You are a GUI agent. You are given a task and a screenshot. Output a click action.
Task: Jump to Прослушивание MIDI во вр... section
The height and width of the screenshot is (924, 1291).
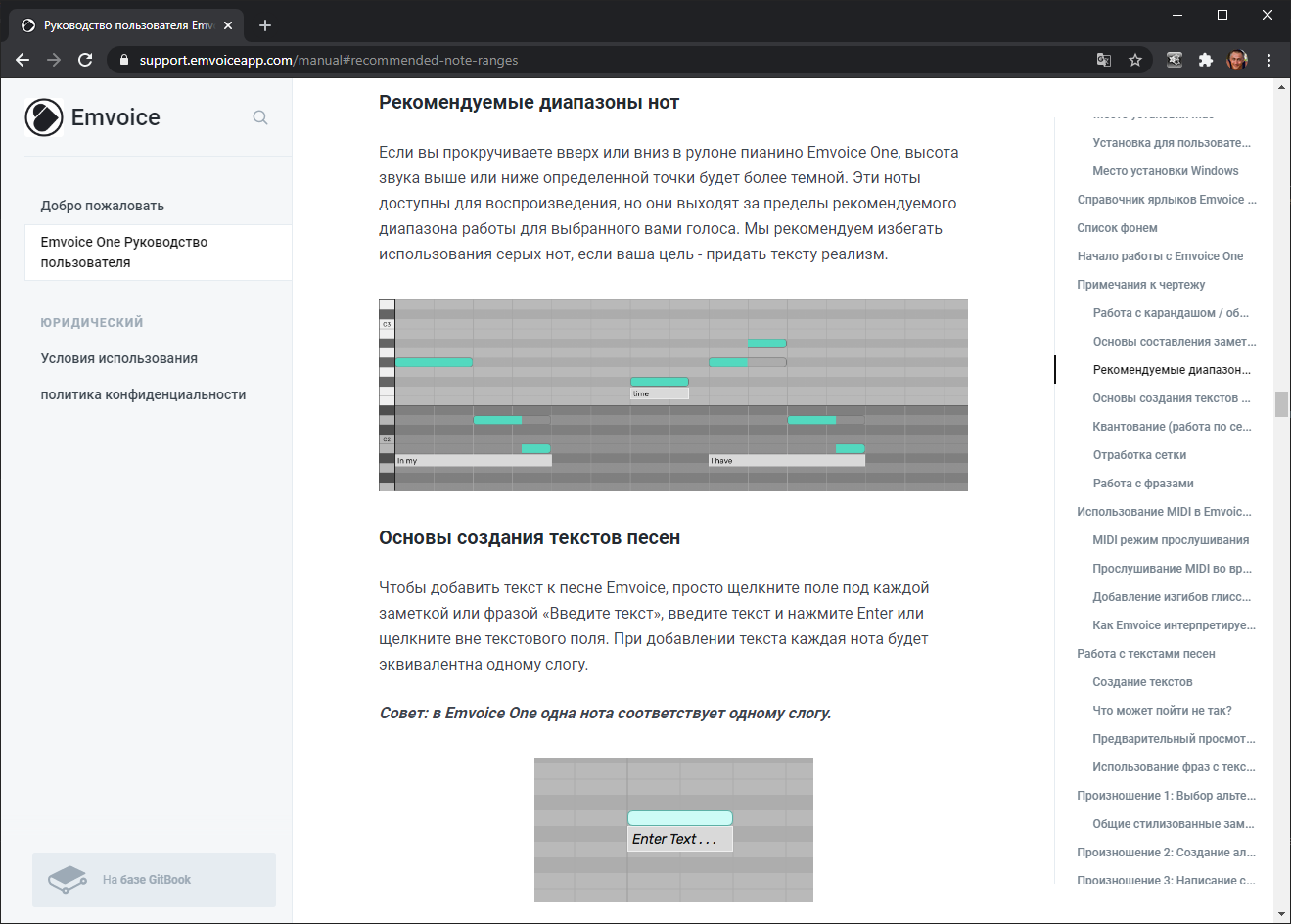tap(1172, 569)
